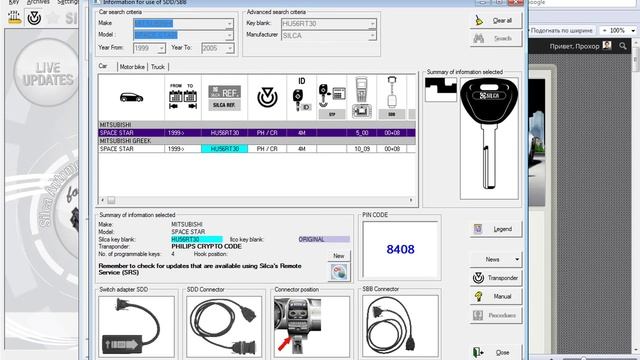Open the Manual button
Viewport: 640px width, 360px height.
(496, 296)
